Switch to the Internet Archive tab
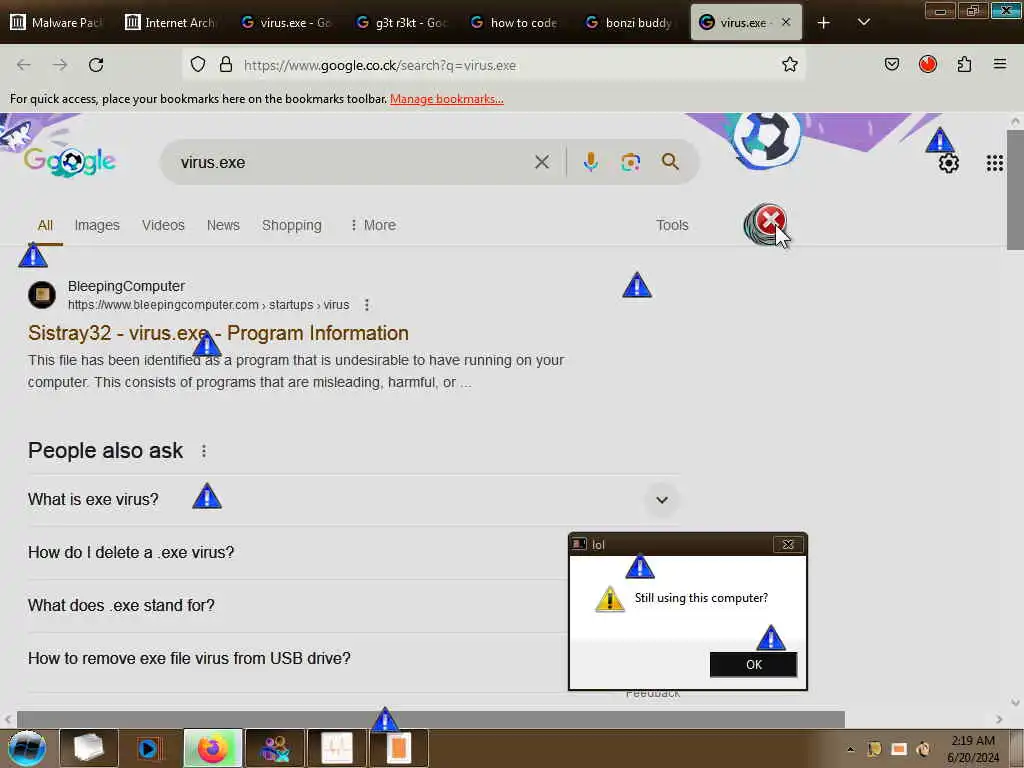 pos(172,23)
